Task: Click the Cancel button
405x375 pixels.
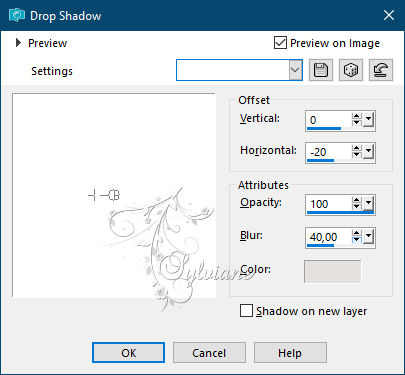Action: pos(209,353)
